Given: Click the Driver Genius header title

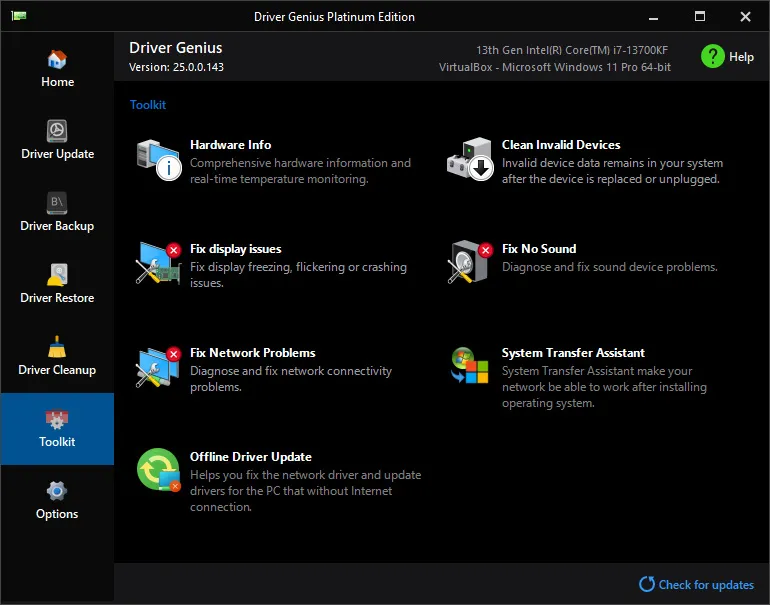Looking at the screenshot, I should tap(176, 48).
